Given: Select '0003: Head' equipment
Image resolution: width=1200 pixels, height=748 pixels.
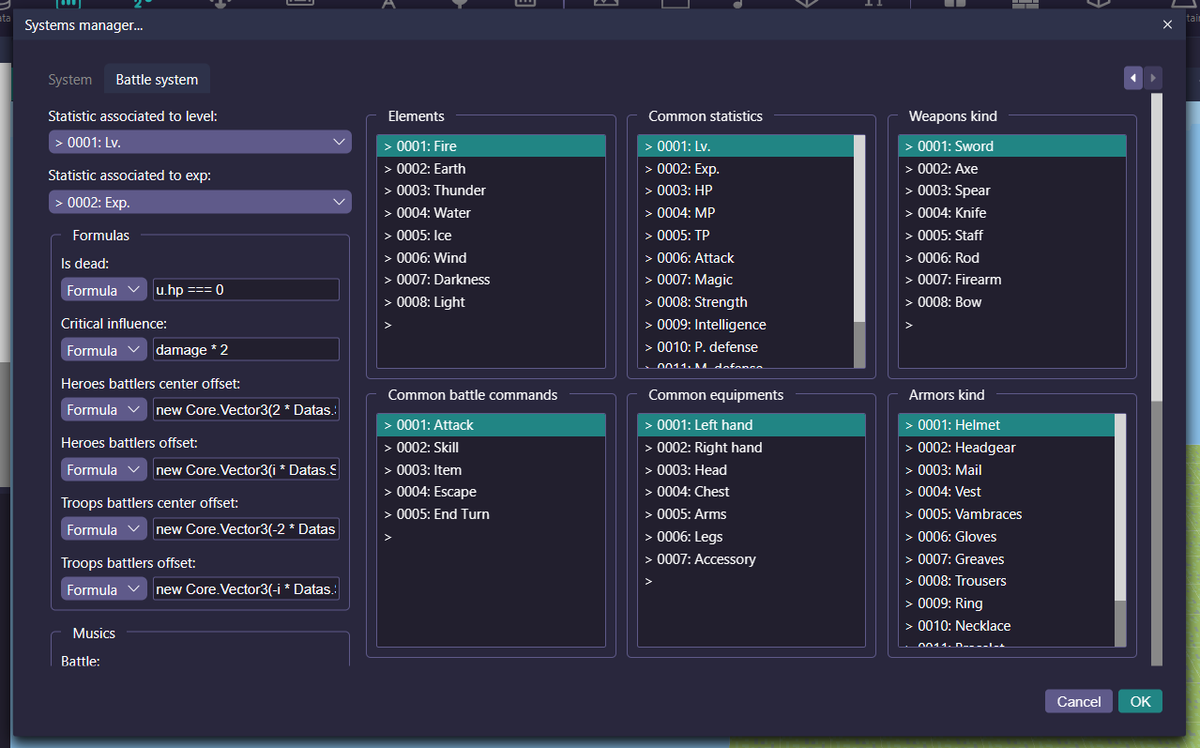Looking at the screenshot, I should point(752,469).
